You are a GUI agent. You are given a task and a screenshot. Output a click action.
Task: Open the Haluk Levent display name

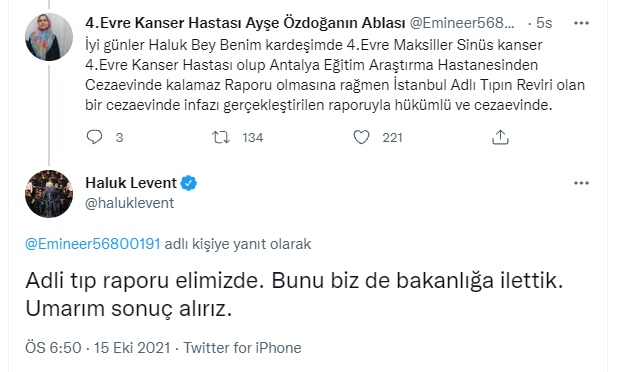pos(131,183)
